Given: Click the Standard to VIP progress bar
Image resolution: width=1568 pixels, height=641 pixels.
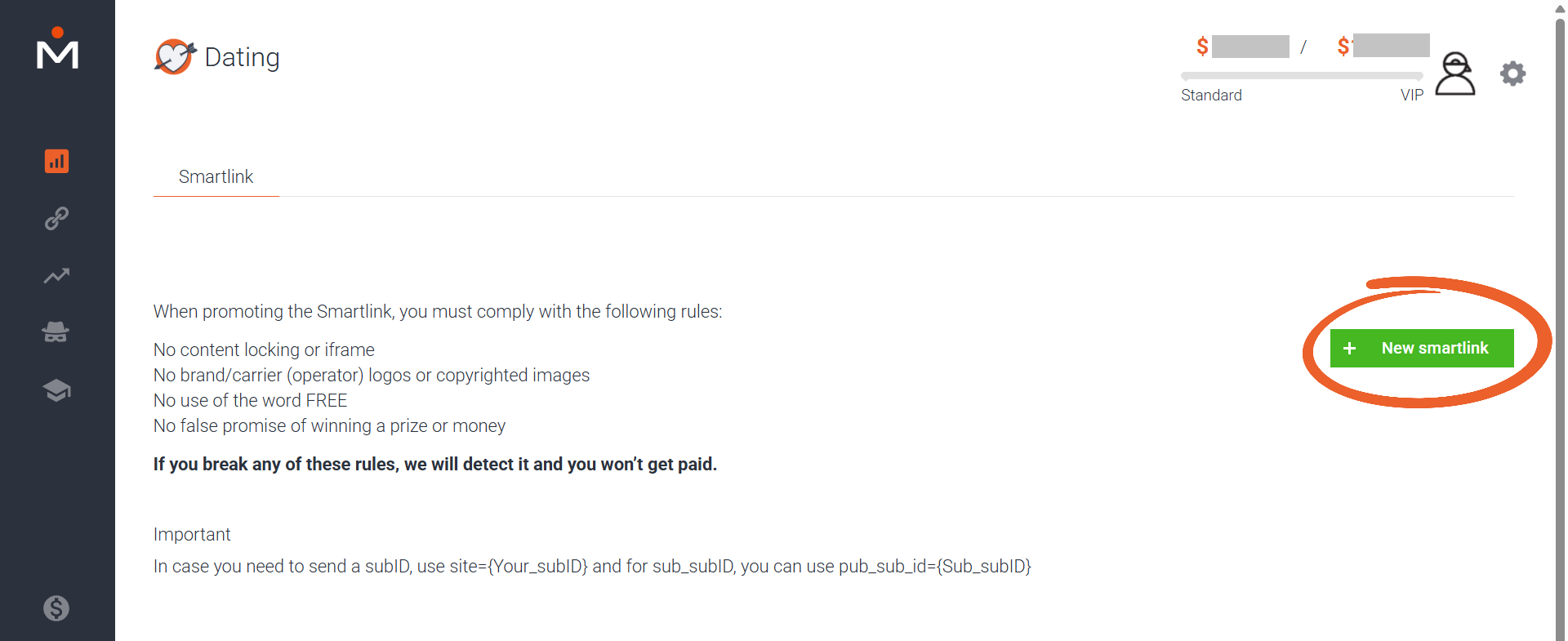Looking at the screenshot, I should (x=1302, y=76).
